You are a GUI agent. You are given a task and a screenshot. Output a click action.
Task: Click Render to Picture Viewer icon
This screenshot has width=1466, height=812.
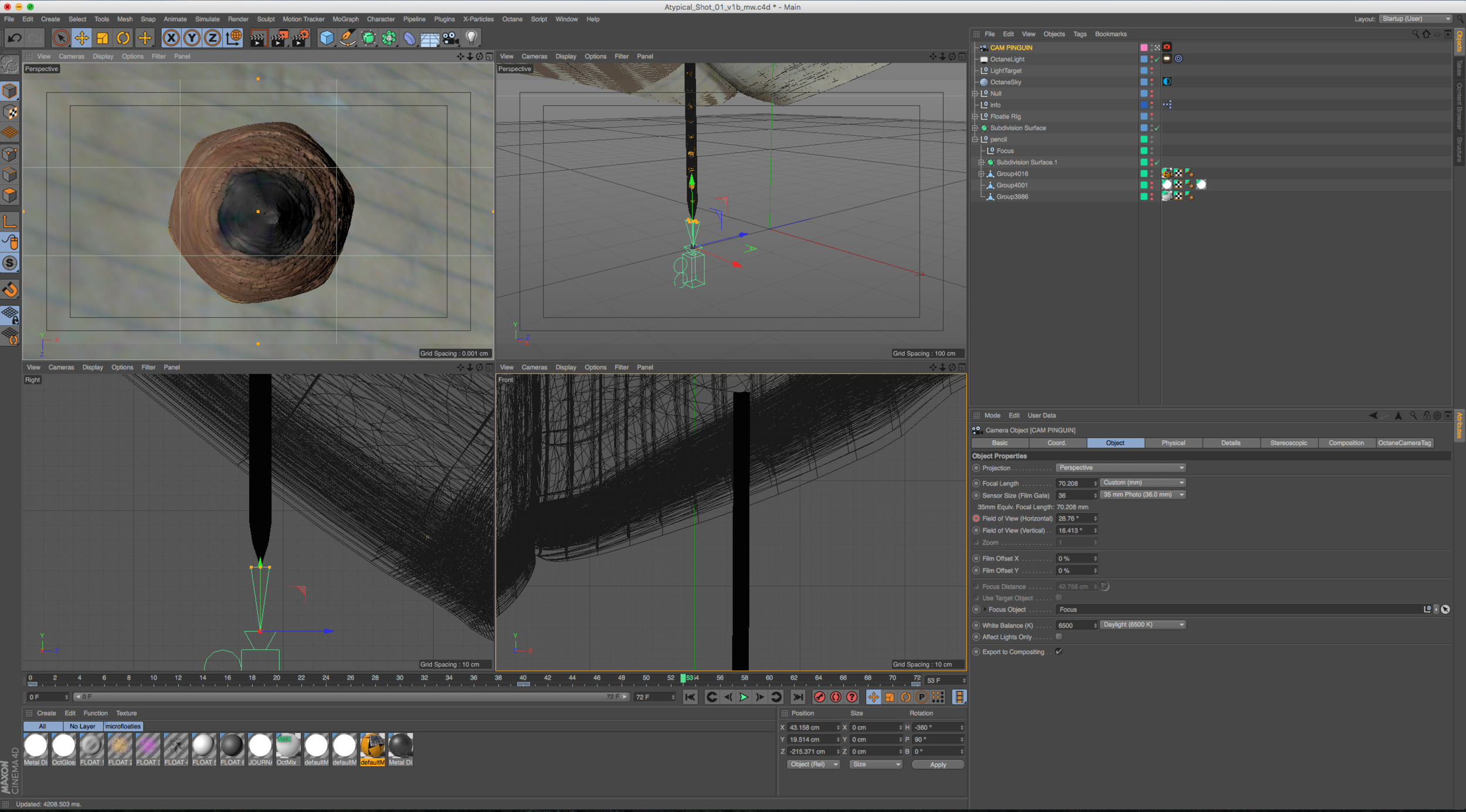click(x=279, y=38)
